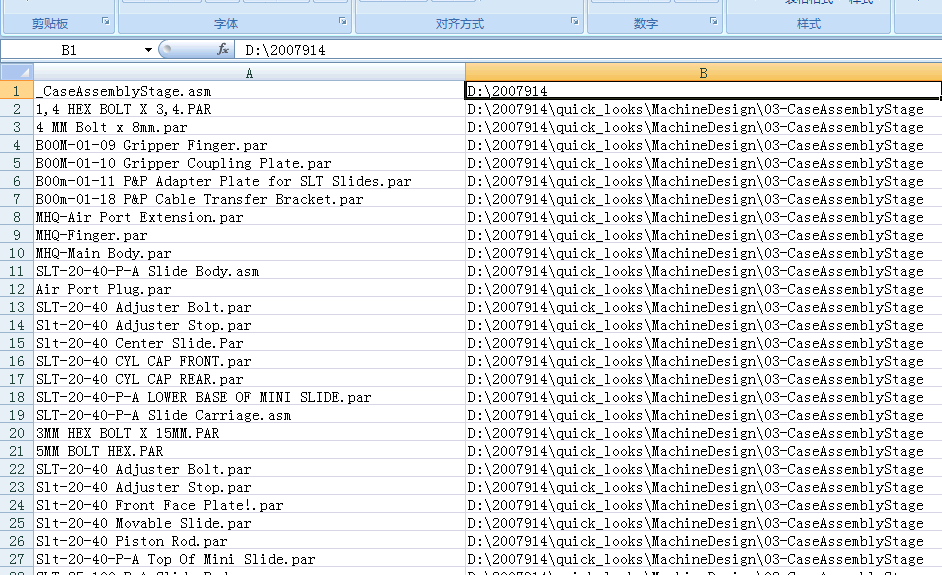Select column B header

pyautogui.click(x=703, y=73)
